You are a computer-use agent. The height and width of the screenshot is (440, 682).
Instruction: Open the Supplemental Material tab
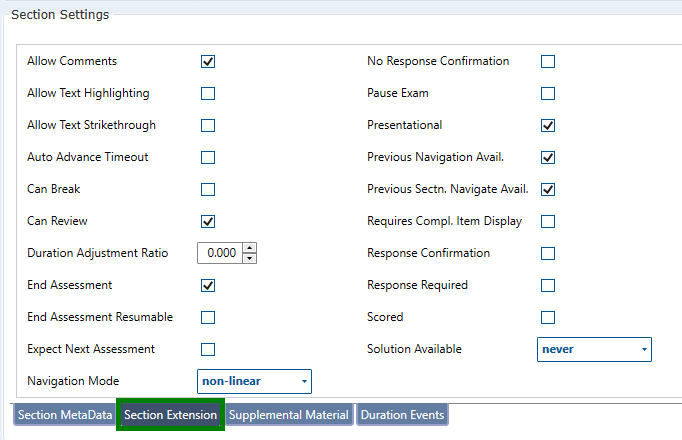[x=289, y=415]
